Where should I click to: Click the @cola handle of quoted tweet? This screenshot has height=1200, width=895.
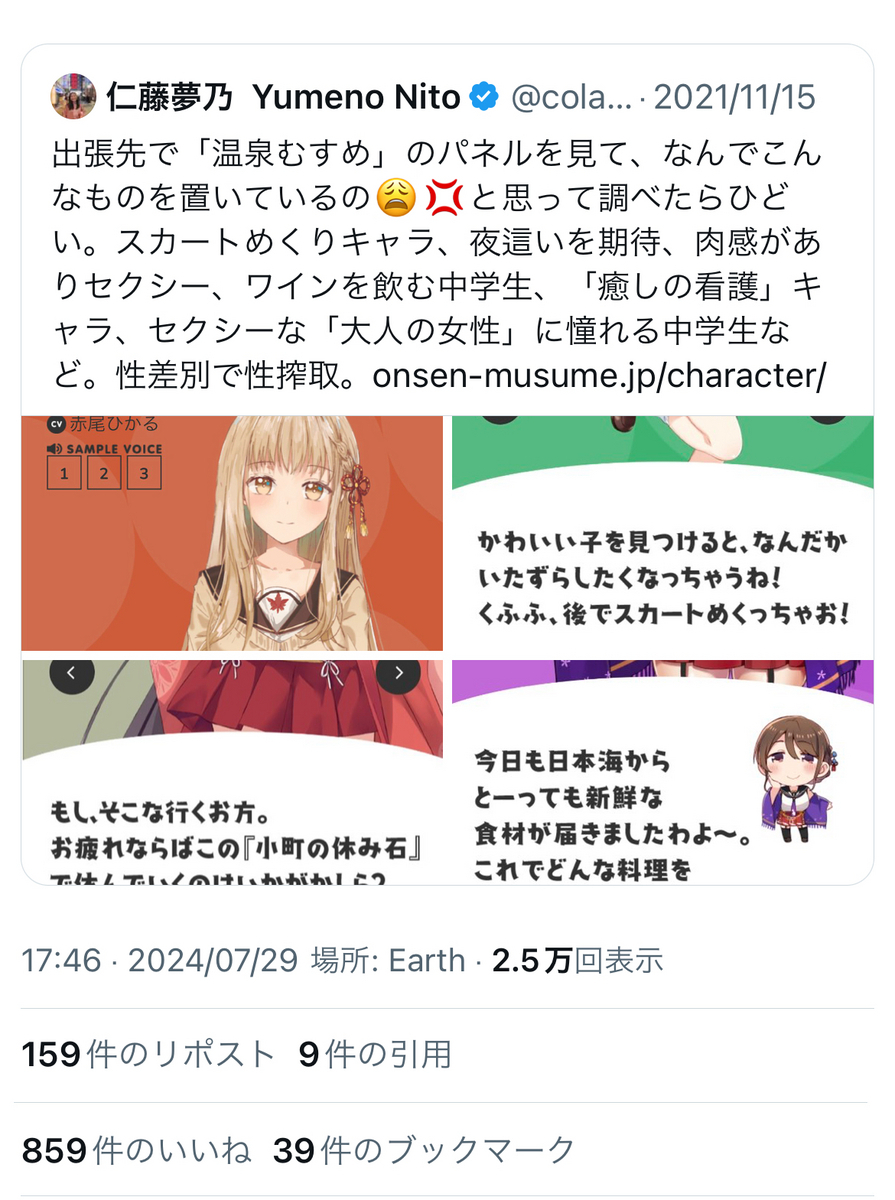coord(571,98)
